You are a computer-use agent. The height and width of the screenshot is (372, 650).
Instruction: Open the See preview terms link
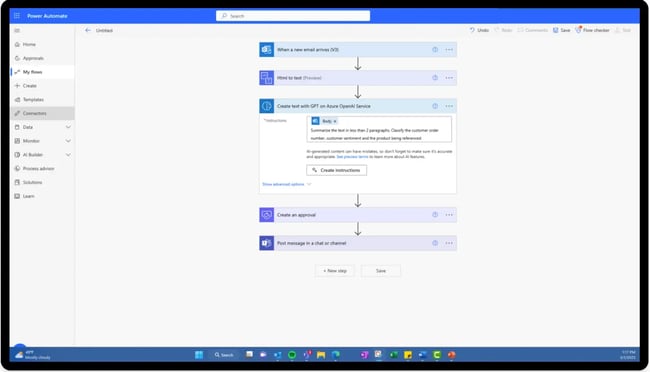pyautogui.click(x=352, y=157)
